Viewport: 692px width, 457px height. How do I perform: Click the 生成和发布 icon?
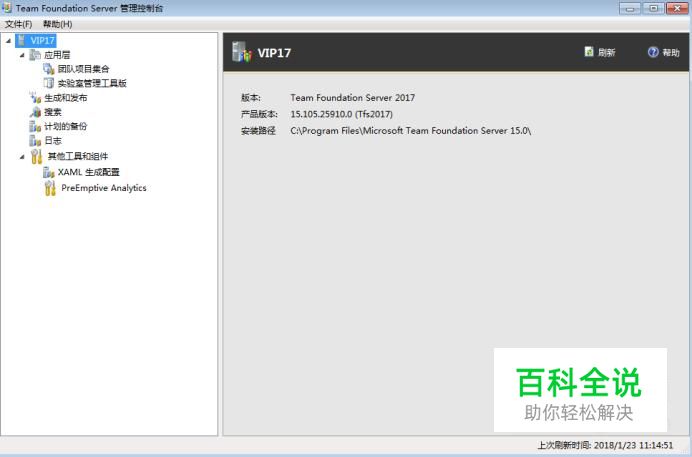[35, 97]
